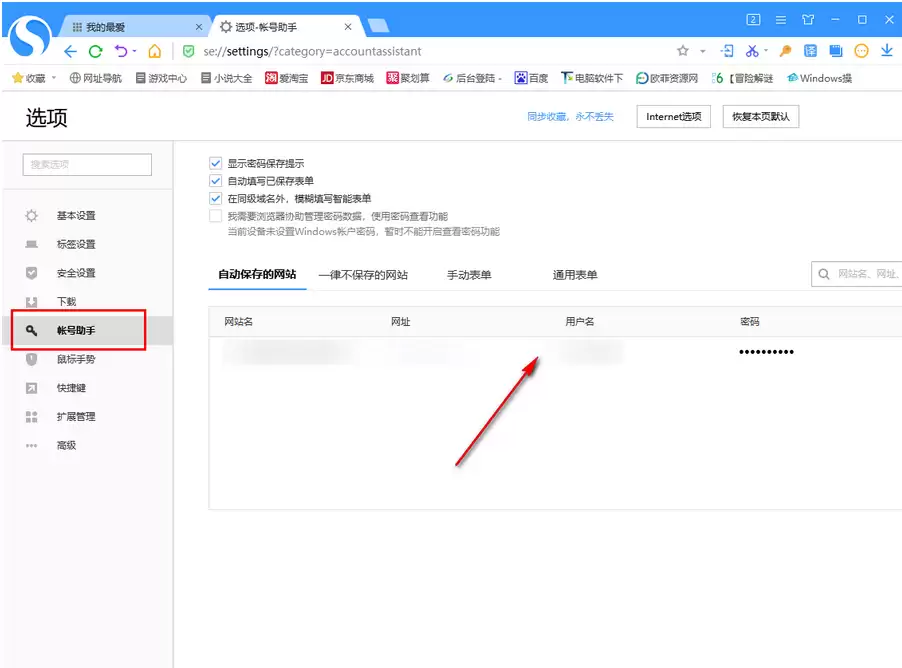This screenshot has height=668, width=902.
Task: Open the hamburger main menu
Action: (x=781, y=20)
